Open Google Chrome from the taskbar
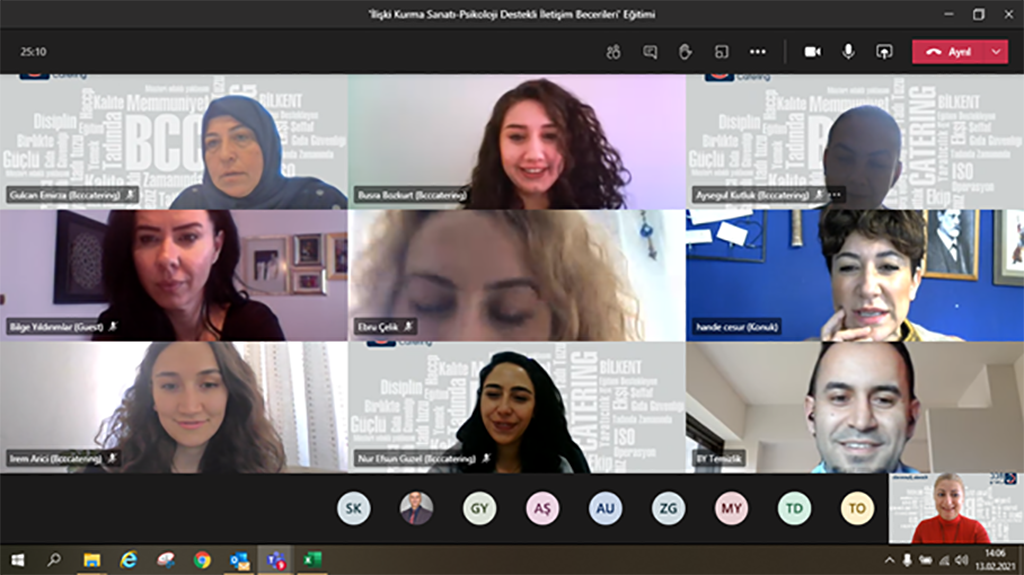 pos(202,560)
